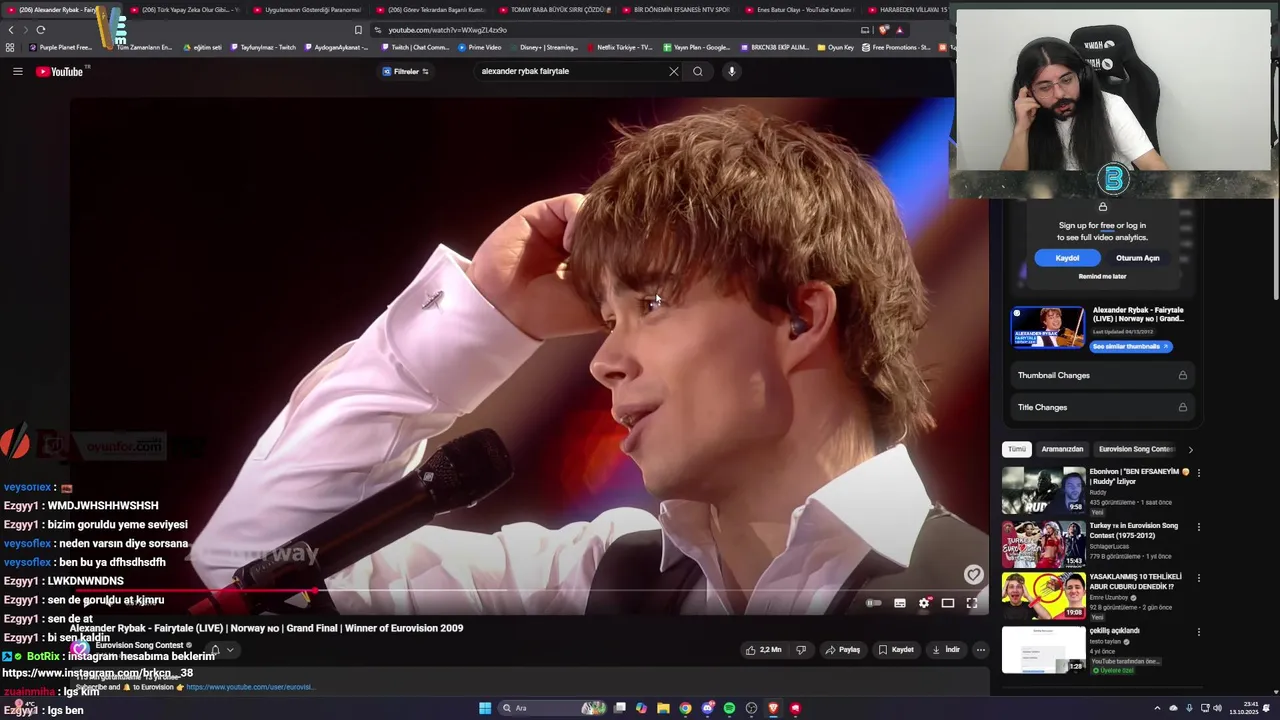Select the Aramanızdan filter chip

click(1062, 449)
